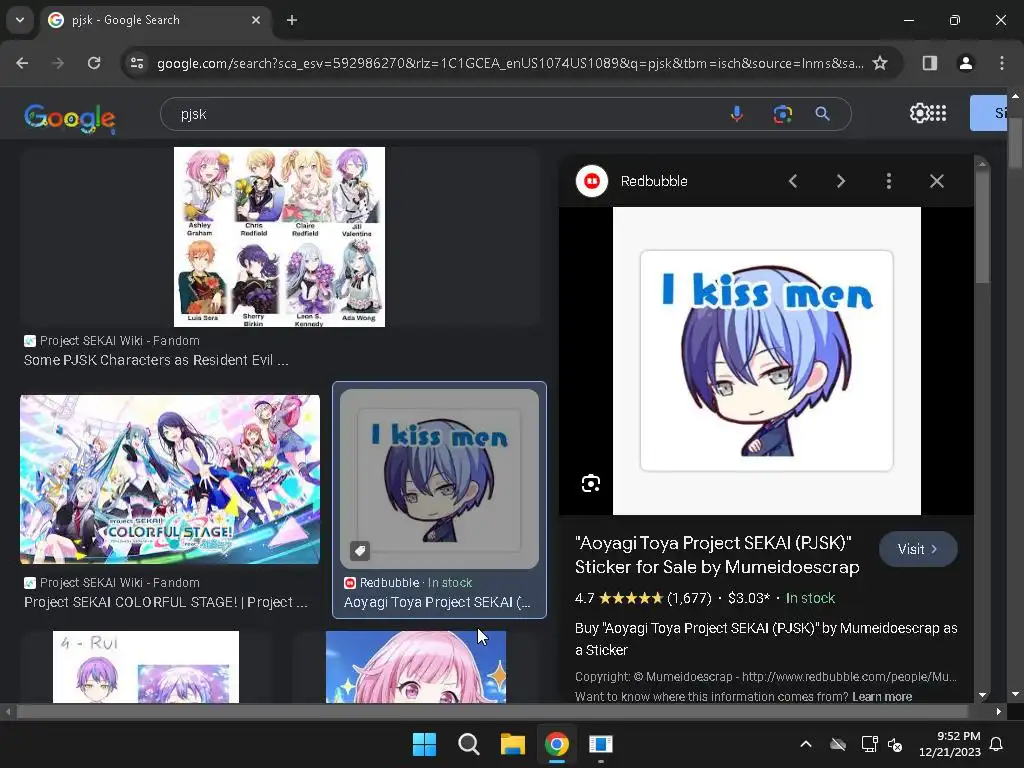1024x768 pixels.
Task: Close the pjsk Google Search tab
Action: tap(256, 20)
